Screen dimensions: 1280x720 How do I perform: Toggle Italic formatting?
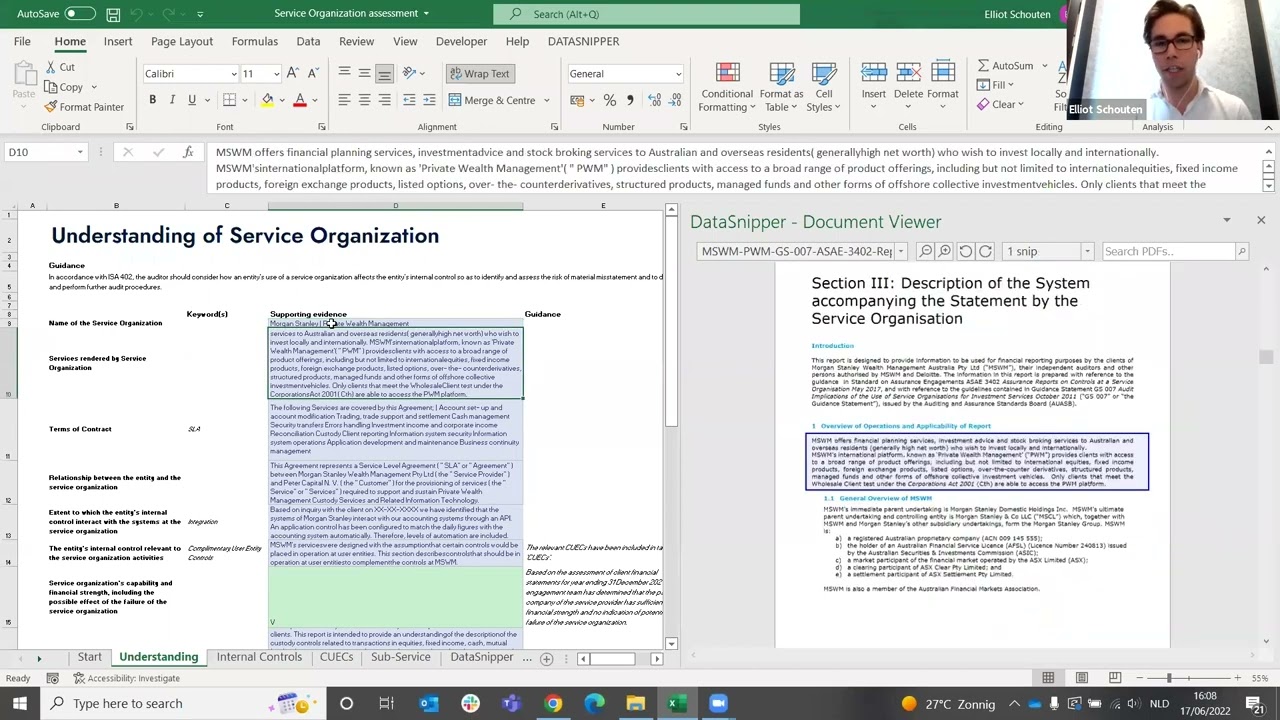172,100
